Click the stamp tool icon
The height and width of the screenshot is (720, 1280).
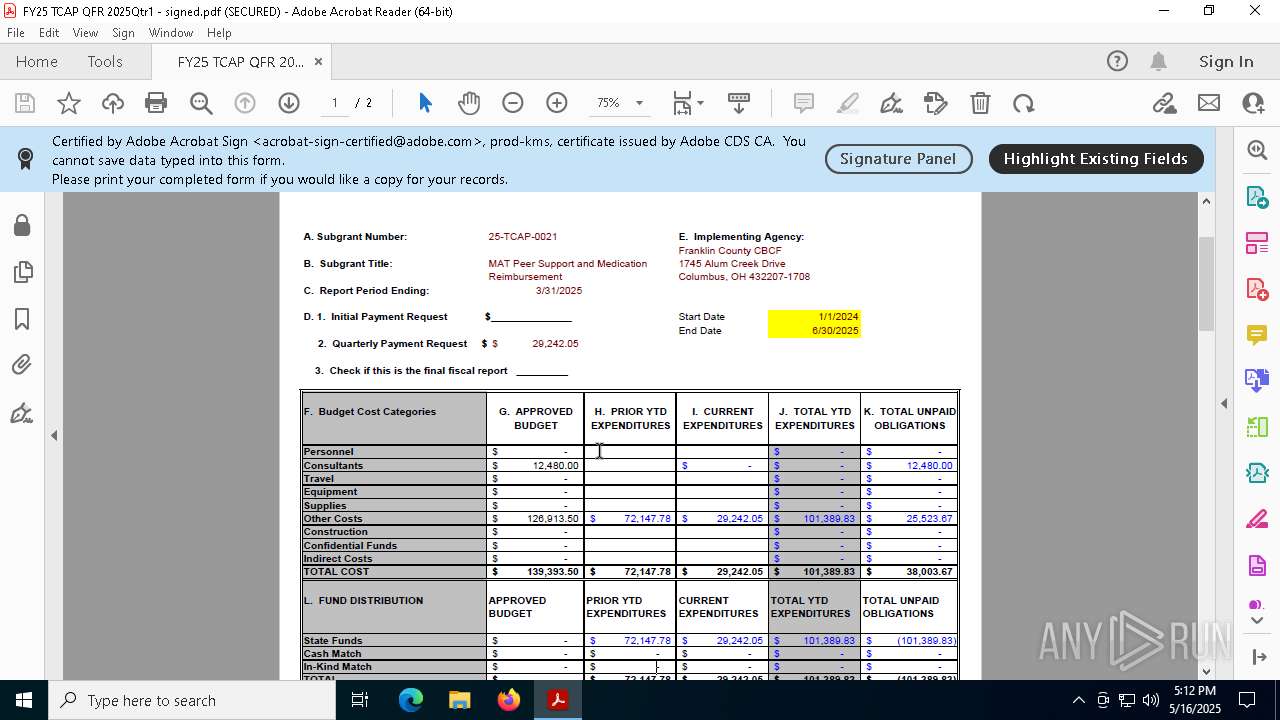[x=935, y=103]
